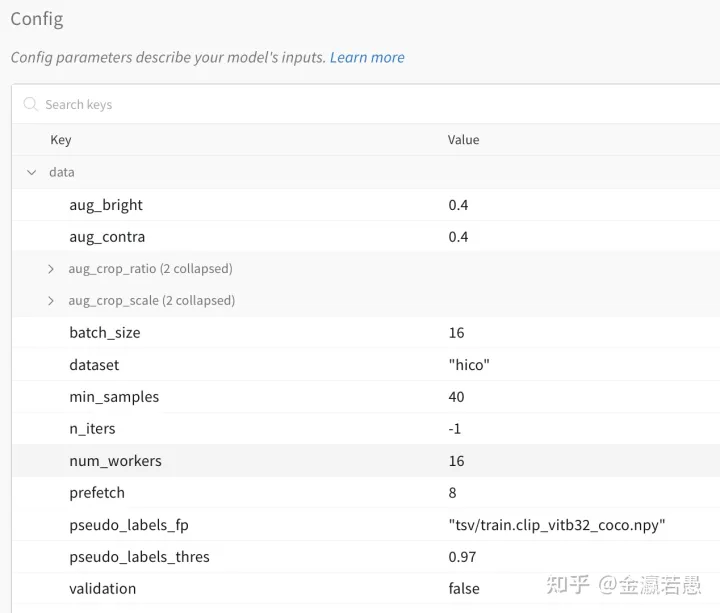Expand the aug_crop_scale collapsed row
Image resolution: width=720 pixels, height=613 pixels.
[x=51, y=301]
